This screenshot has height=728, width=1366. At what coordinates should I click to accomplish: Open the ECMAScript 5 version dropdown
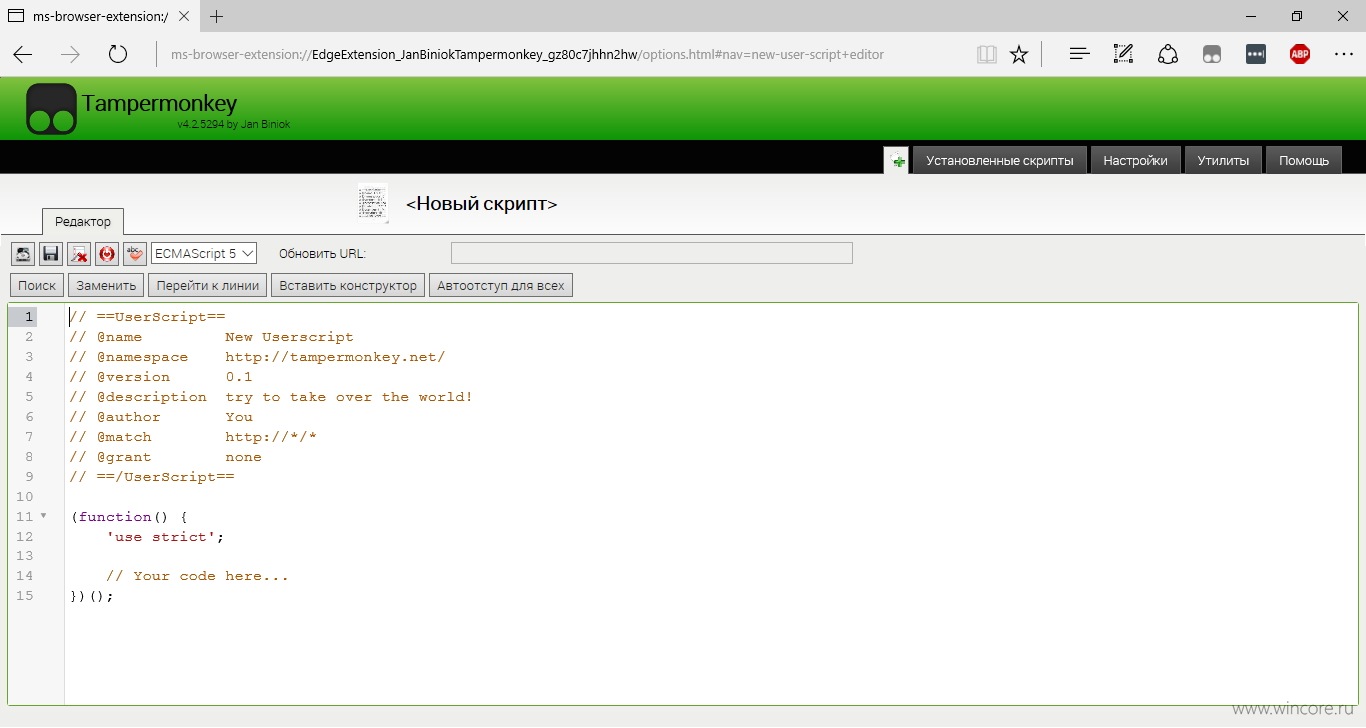coord(204,254)
